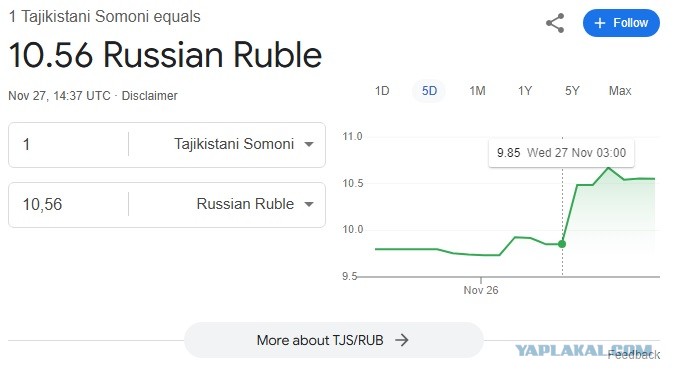678x380 pixels.
Task: Open More about TJS/RUB
Action: point(333,340)
